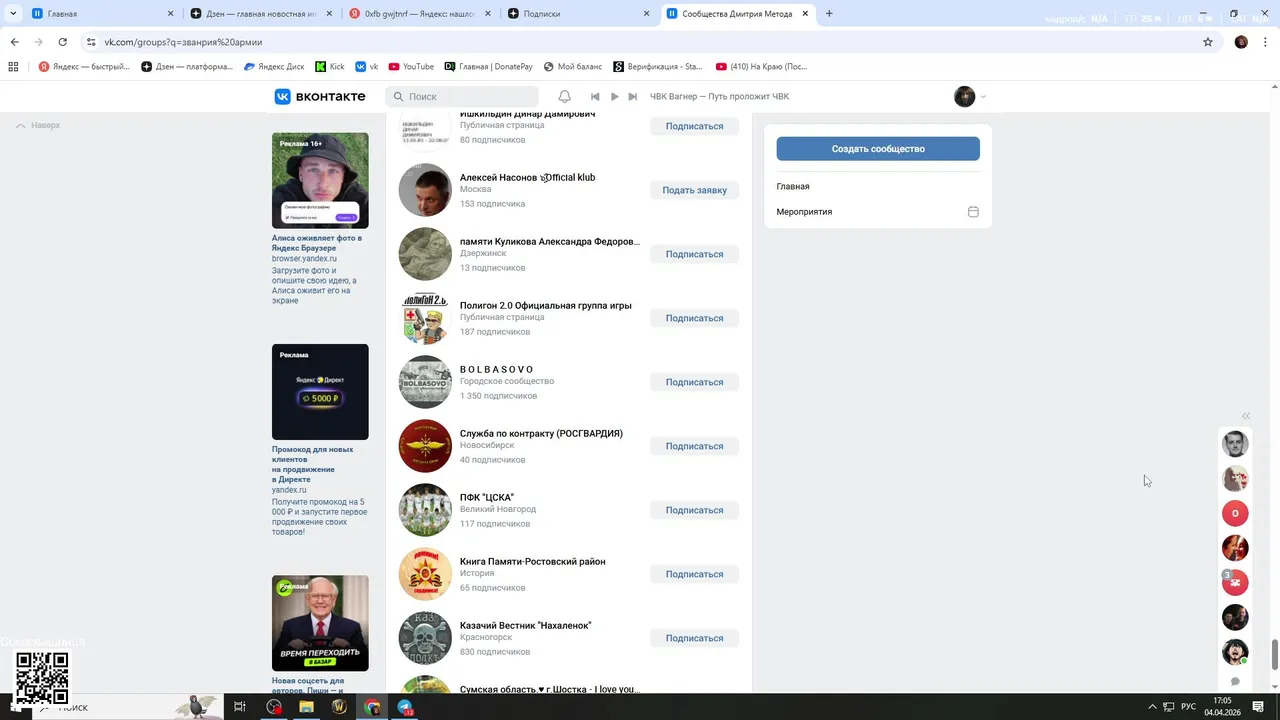Focus the VK Поиск search field
1280x720 pixels.
pyautogui.click(x=462, y=97)
